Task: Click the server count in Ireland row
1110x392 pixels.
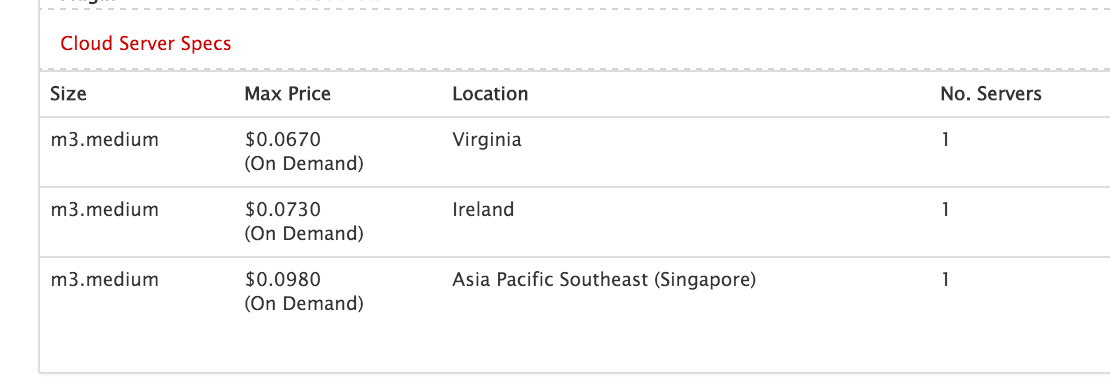Action: (945, 209)
